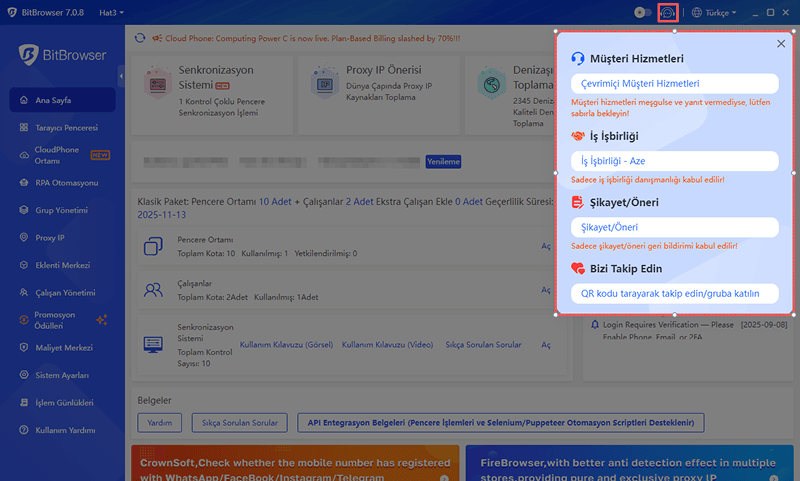
Task: Click the CloudPhone Ortamı cloud icon
Action: point(23,155)
